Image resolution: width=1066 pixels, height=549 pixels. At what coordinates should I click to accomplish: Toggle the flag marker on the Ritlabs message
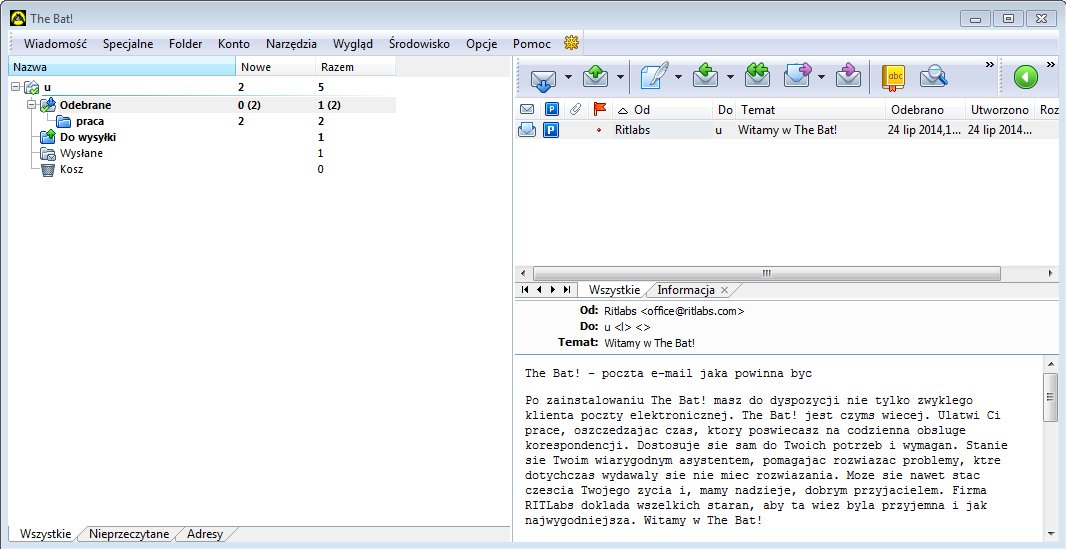(x=599, y=130)
